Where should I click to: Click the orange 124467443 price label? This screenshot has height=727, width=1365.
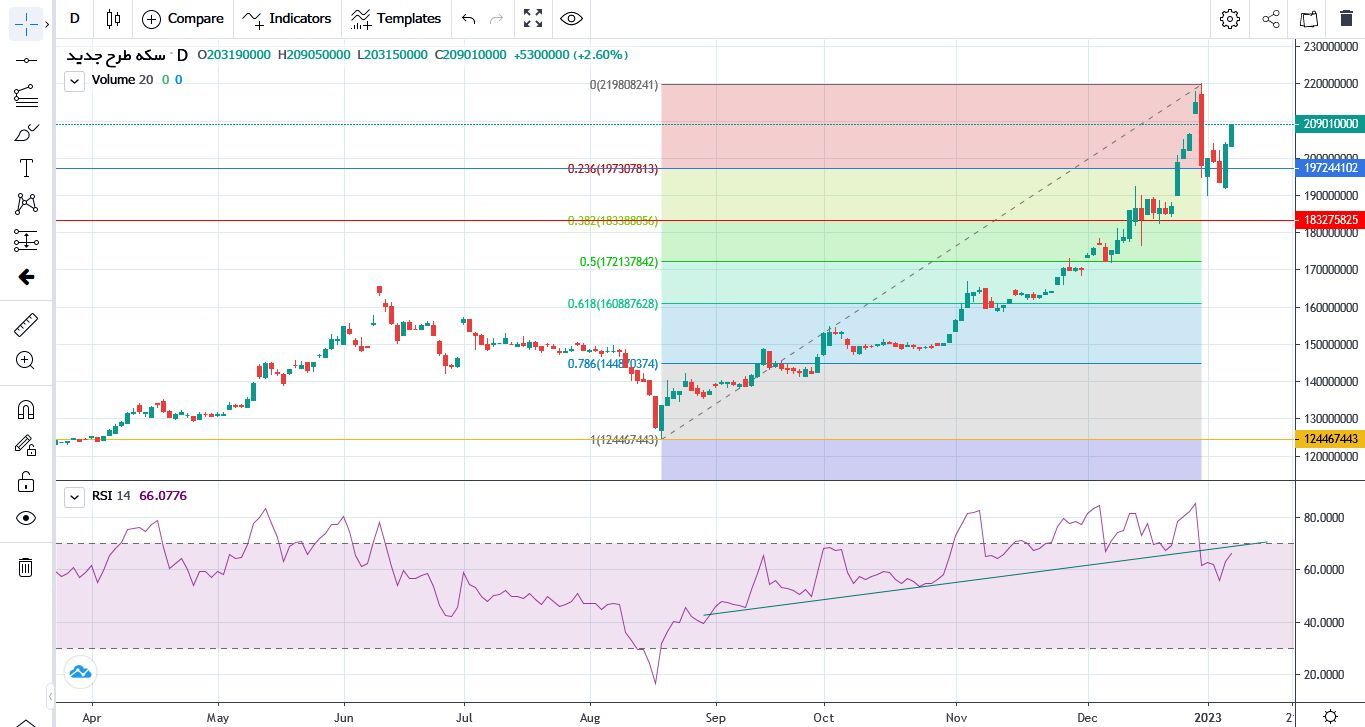pyautogui.click(x=1330, y=439)
